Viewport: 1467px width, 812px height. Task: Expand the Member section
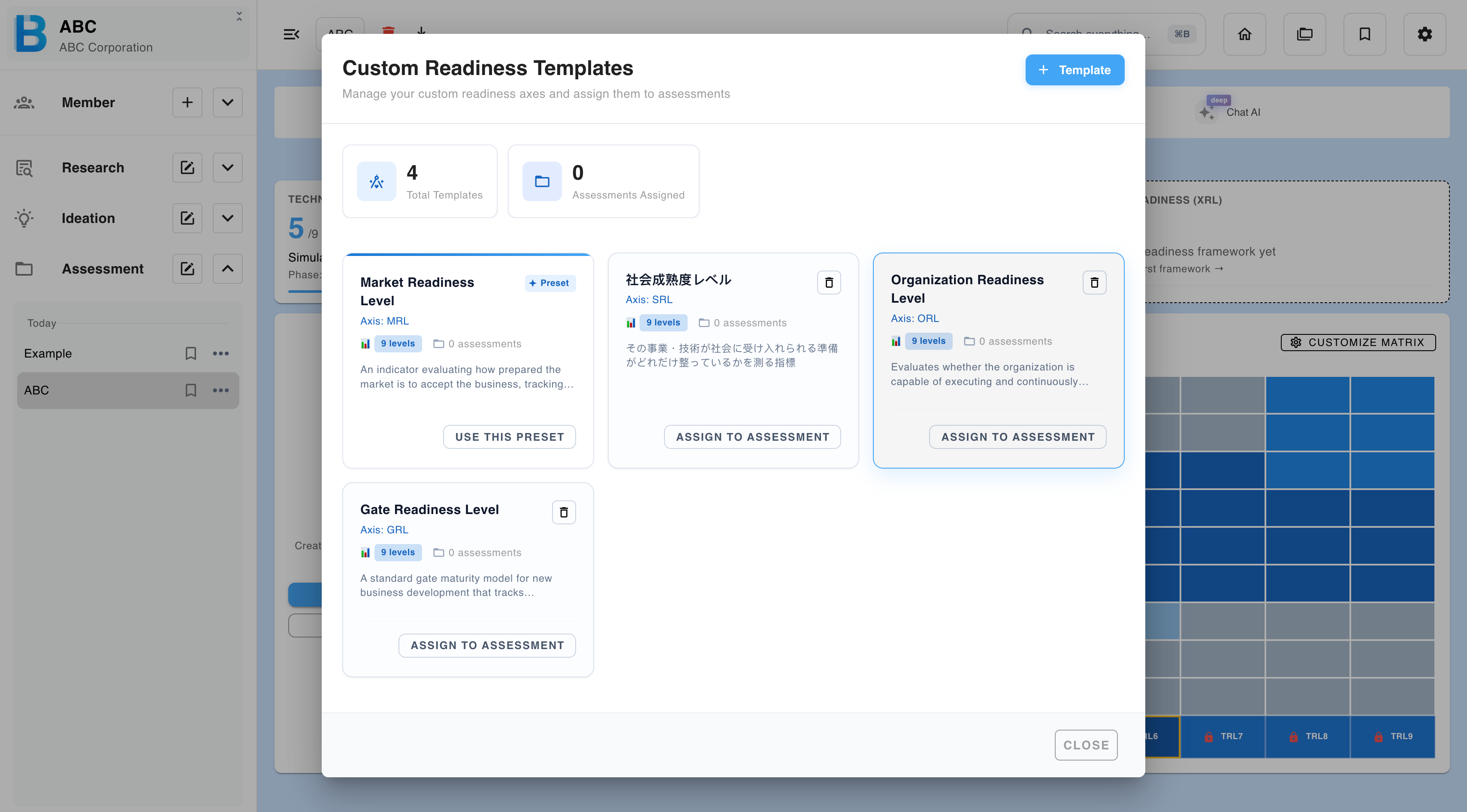click(227, 102)
